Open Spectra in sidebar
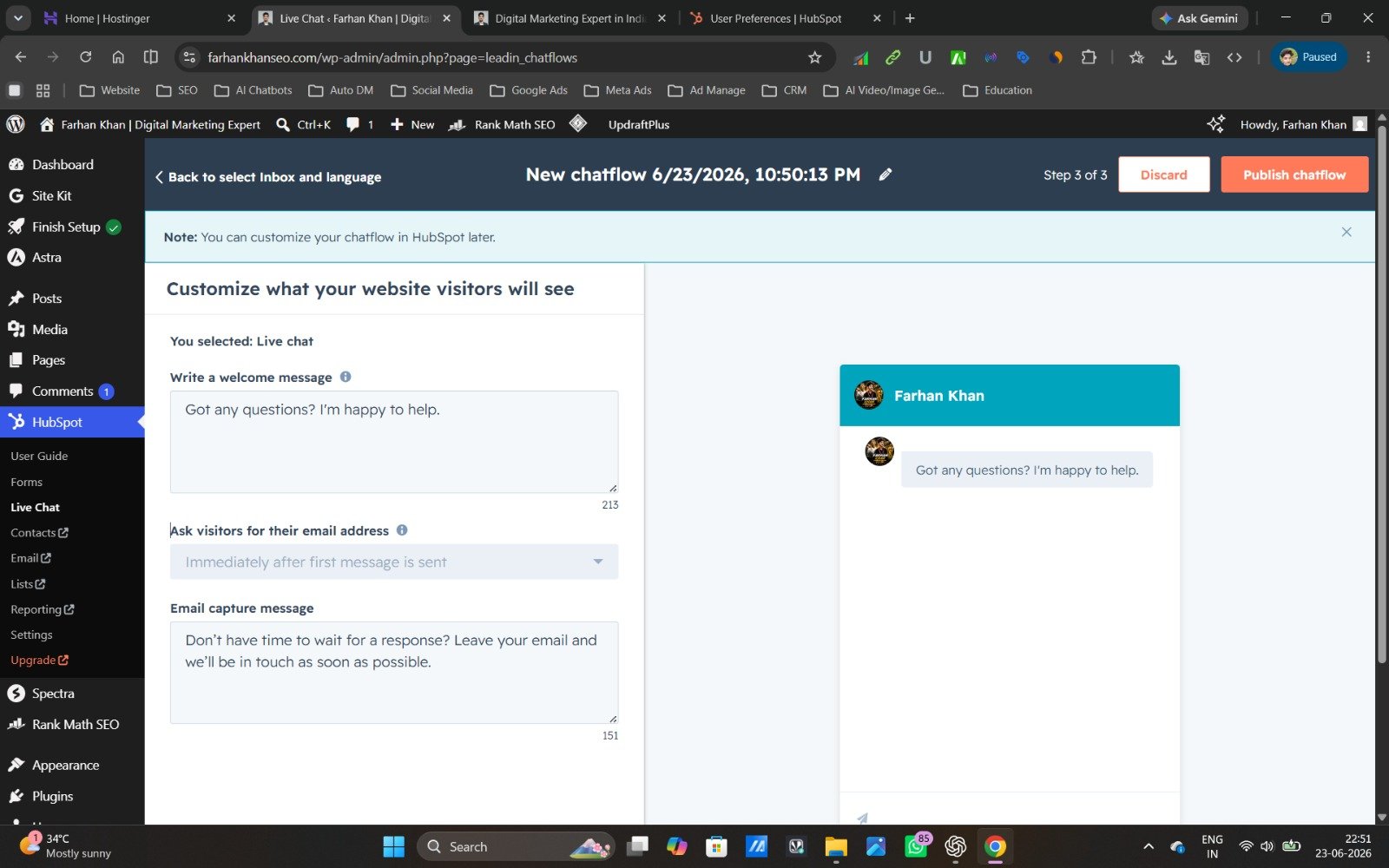Viewport: 1389px width, 868px height. (x=72, y=693)
